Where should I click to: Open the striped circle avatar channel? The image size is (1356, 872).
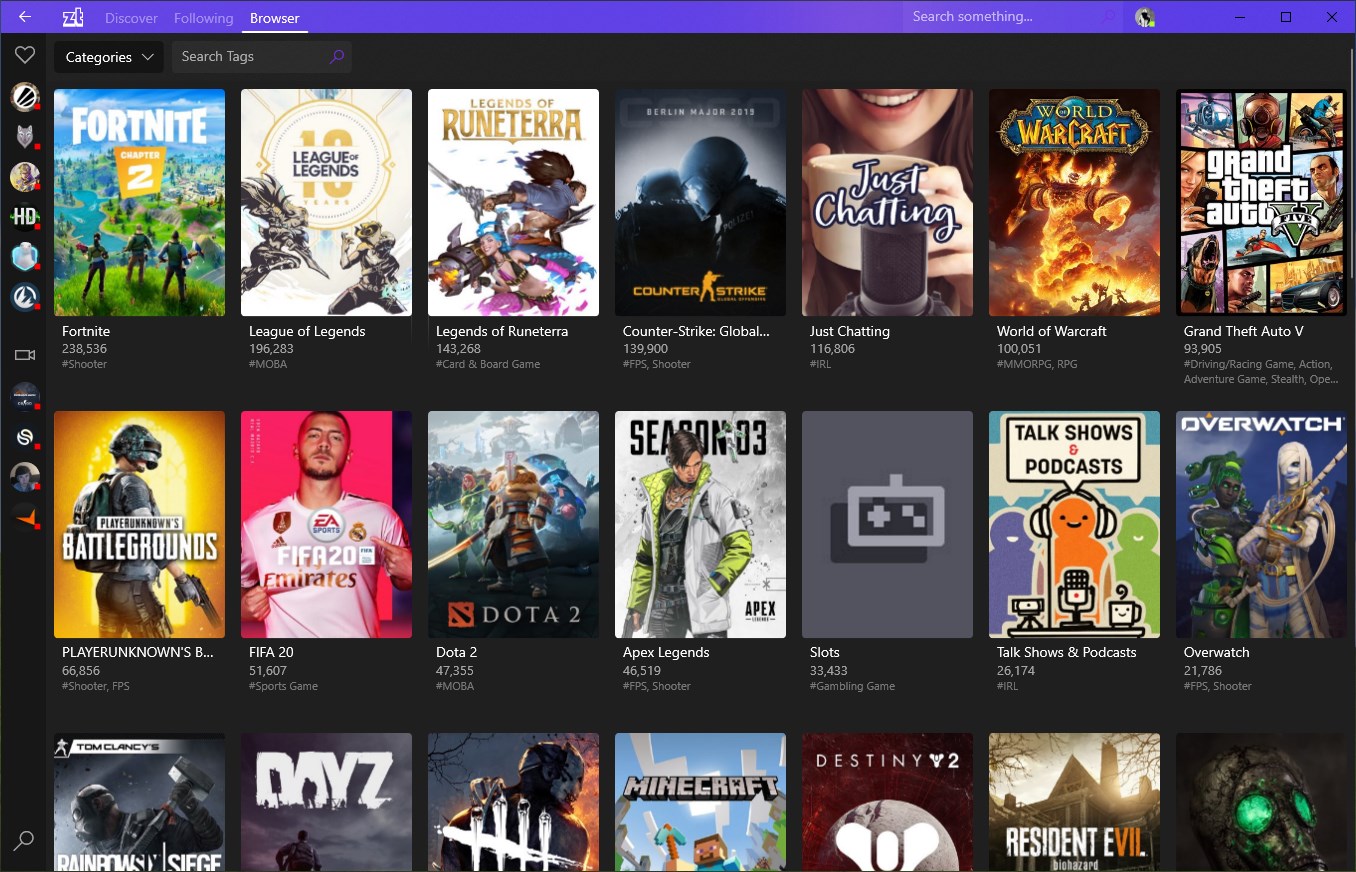(x=24, y=97)
